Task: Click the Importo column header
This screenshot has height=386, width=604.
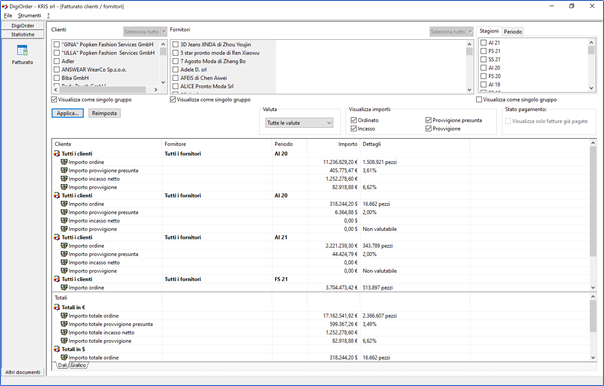Action: pos(333,144)
